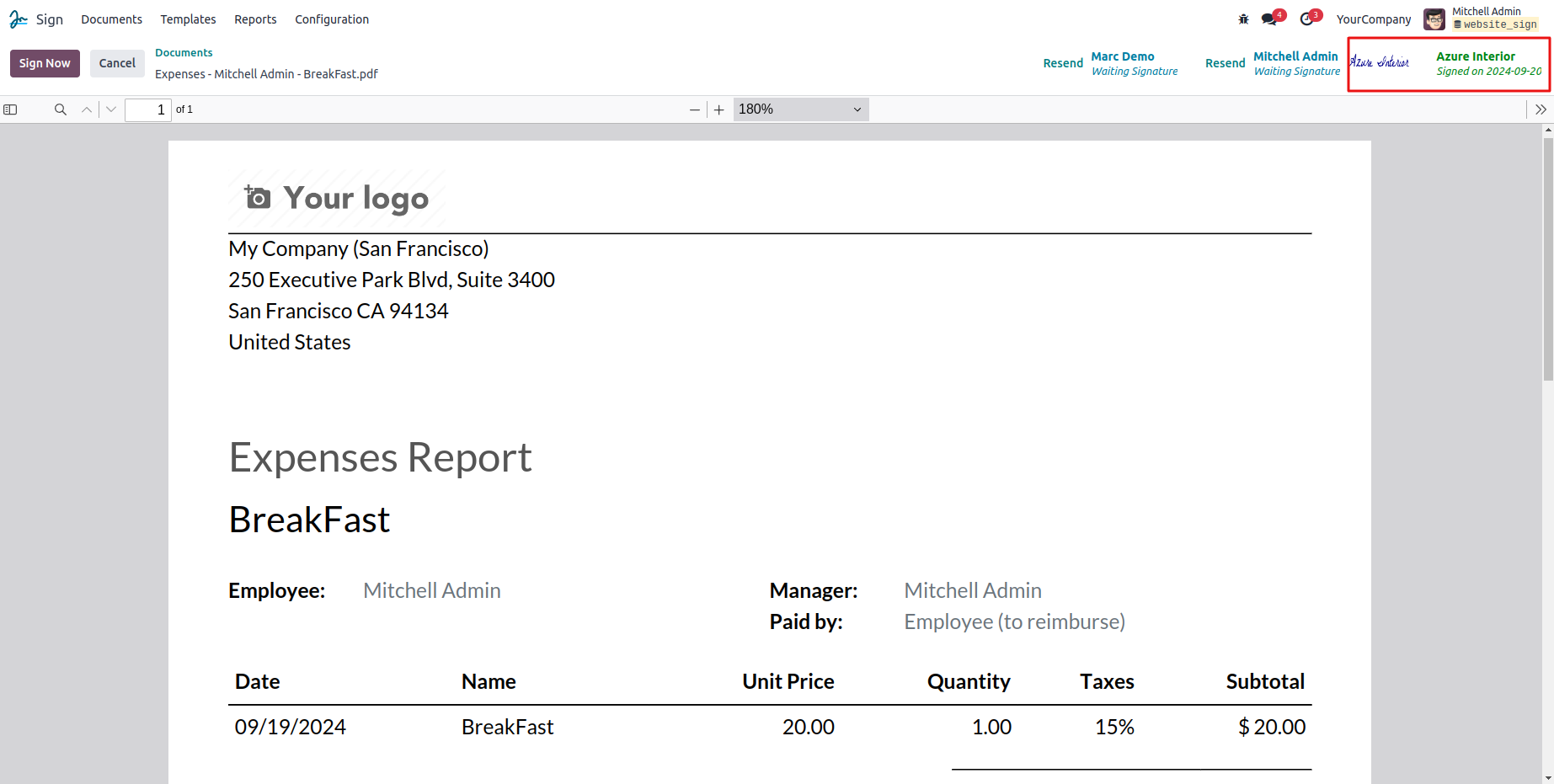1554x784 pixels.
Task: Click the page number input field
Action: 147,109
